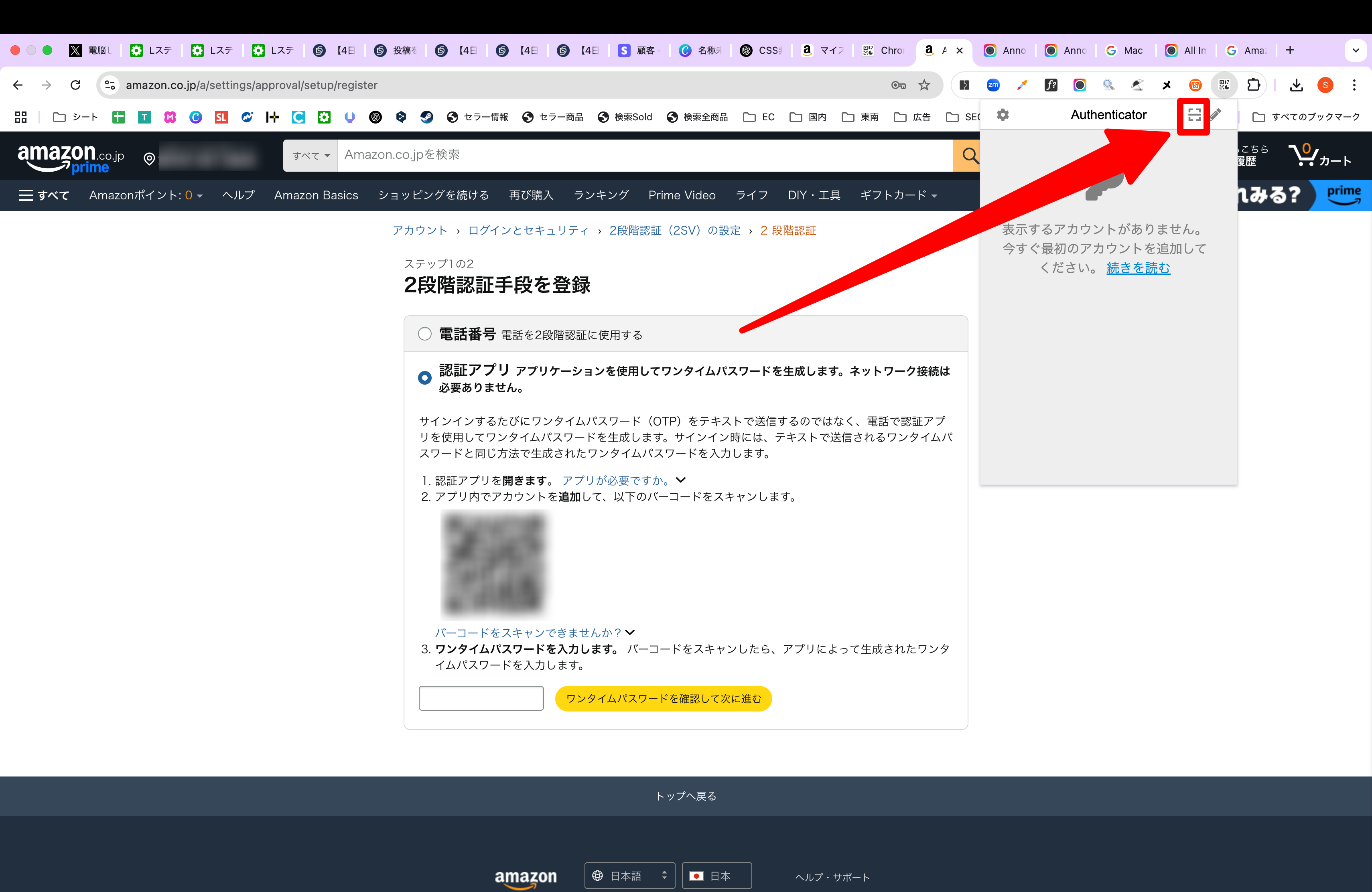Screen dimensions: 1372x892
Task: Expand バーコードをスキャンできませんか section
Action: pos(534,633)
